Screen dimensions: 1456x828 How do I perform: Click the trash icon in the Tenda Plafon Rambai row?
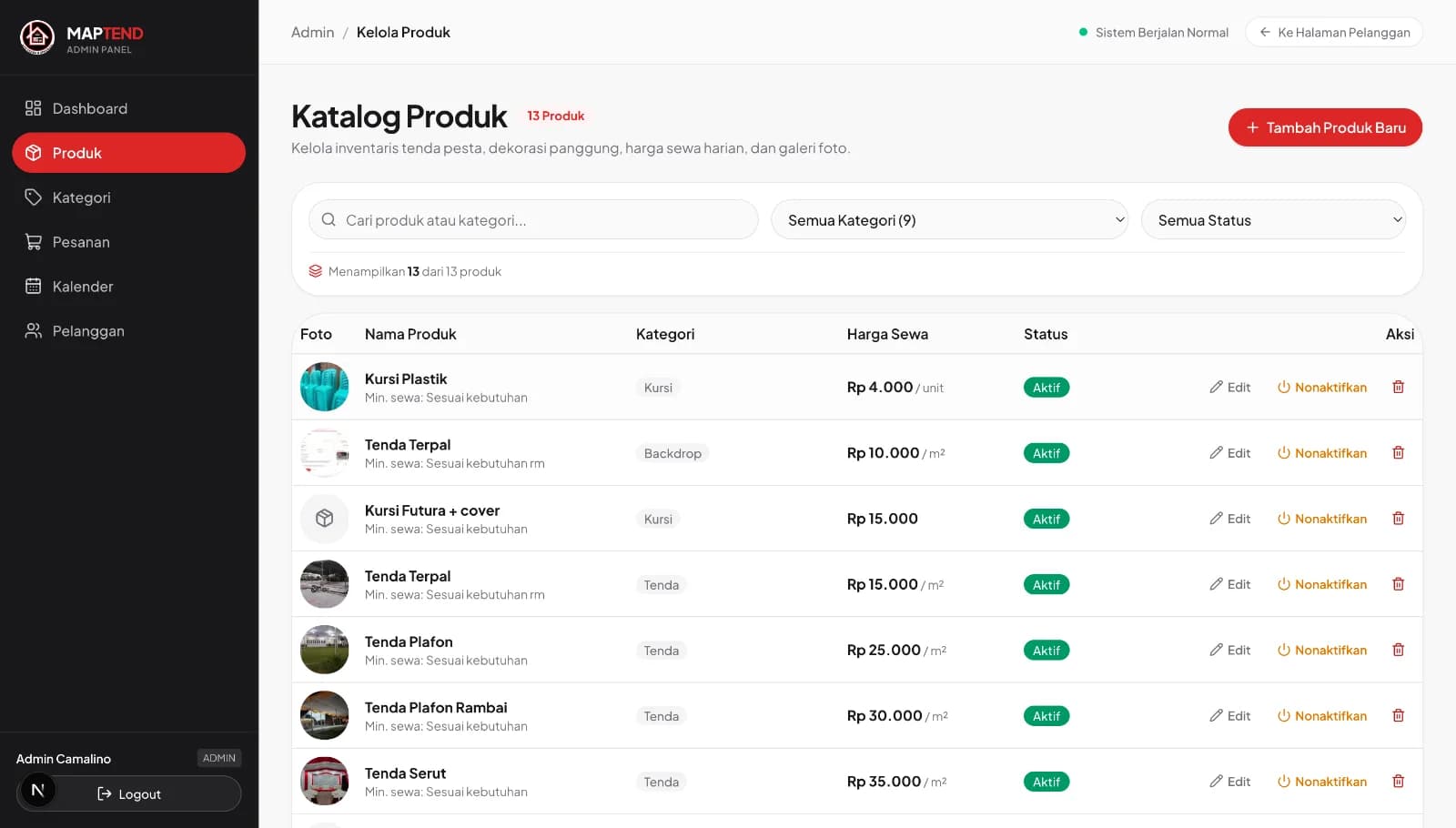coord(1399,715)
